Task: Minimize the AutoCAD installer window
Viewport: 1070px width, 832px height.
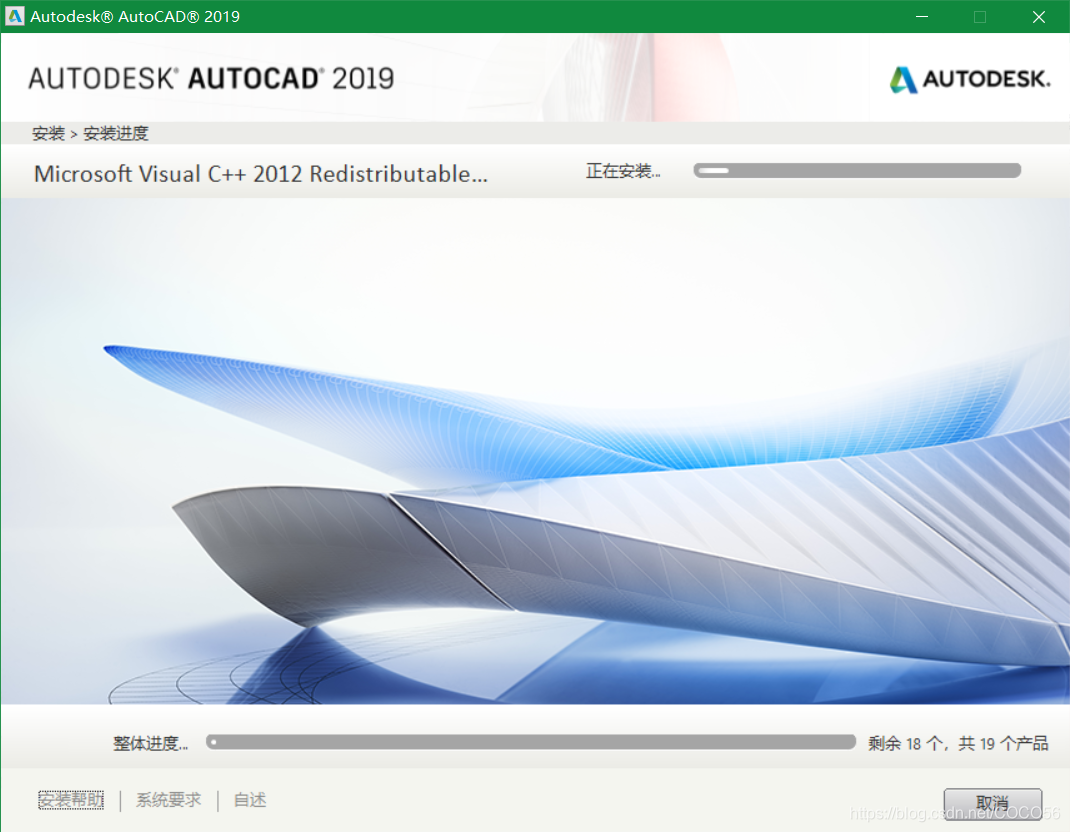Action: click(923, 16)
